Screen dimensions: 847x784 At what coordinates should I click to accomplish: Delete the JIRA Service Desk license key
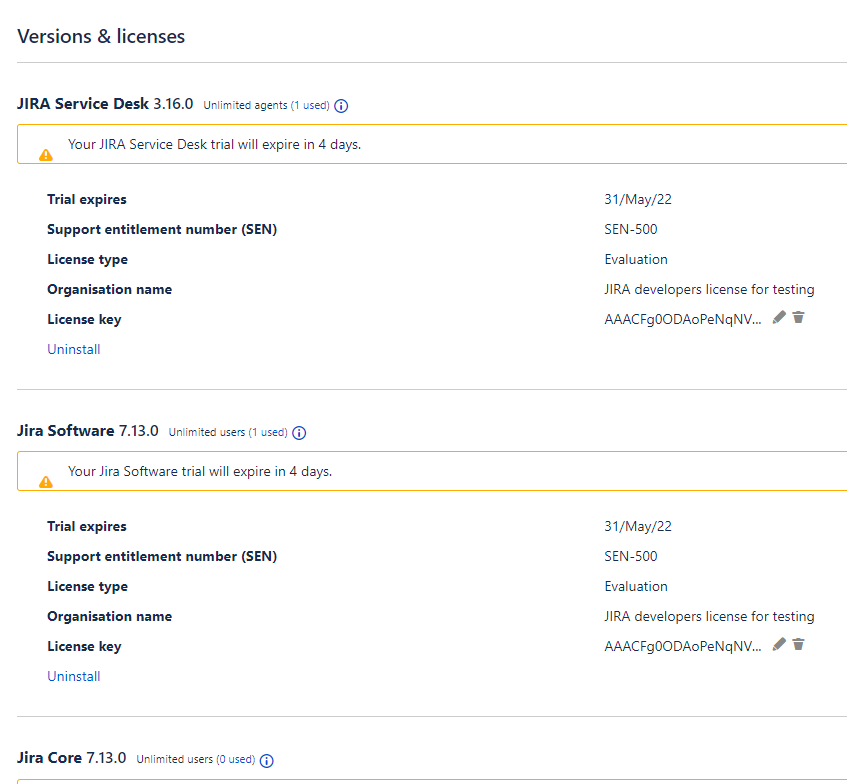tap(798, 317)
